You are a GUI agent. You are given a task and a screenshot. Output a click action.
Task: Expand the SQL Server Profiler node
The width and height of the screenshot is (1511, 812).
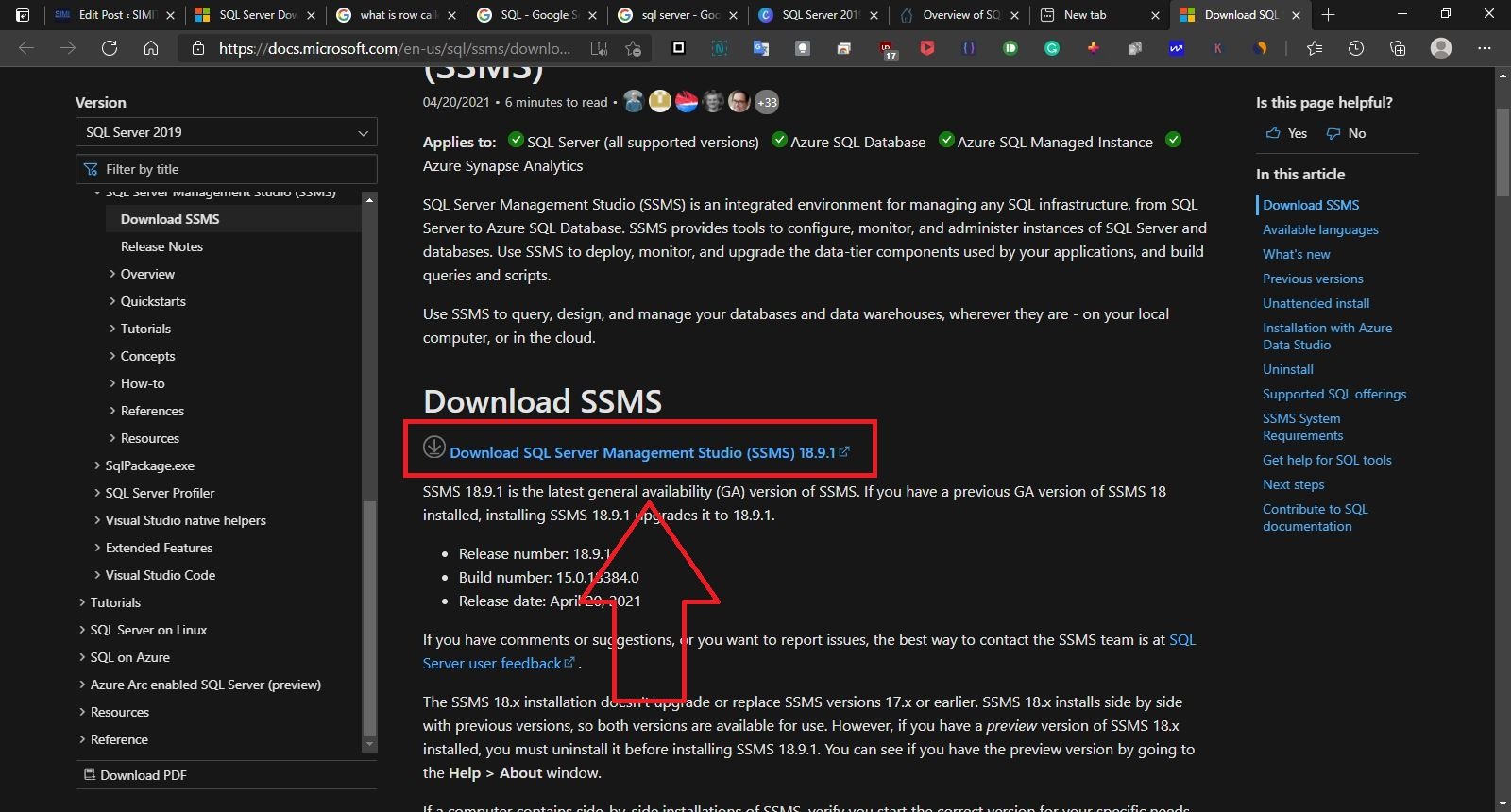(97, 493)
